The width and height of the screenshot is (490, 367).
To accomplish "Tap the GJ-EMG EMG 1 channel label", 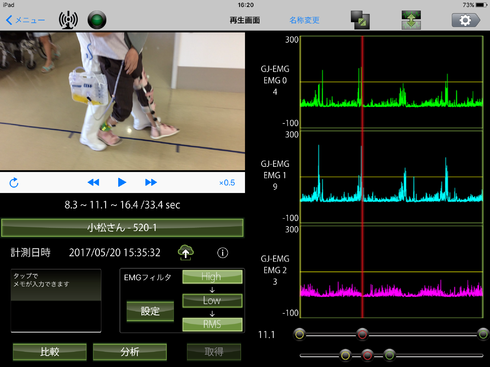I will [275, 175].
